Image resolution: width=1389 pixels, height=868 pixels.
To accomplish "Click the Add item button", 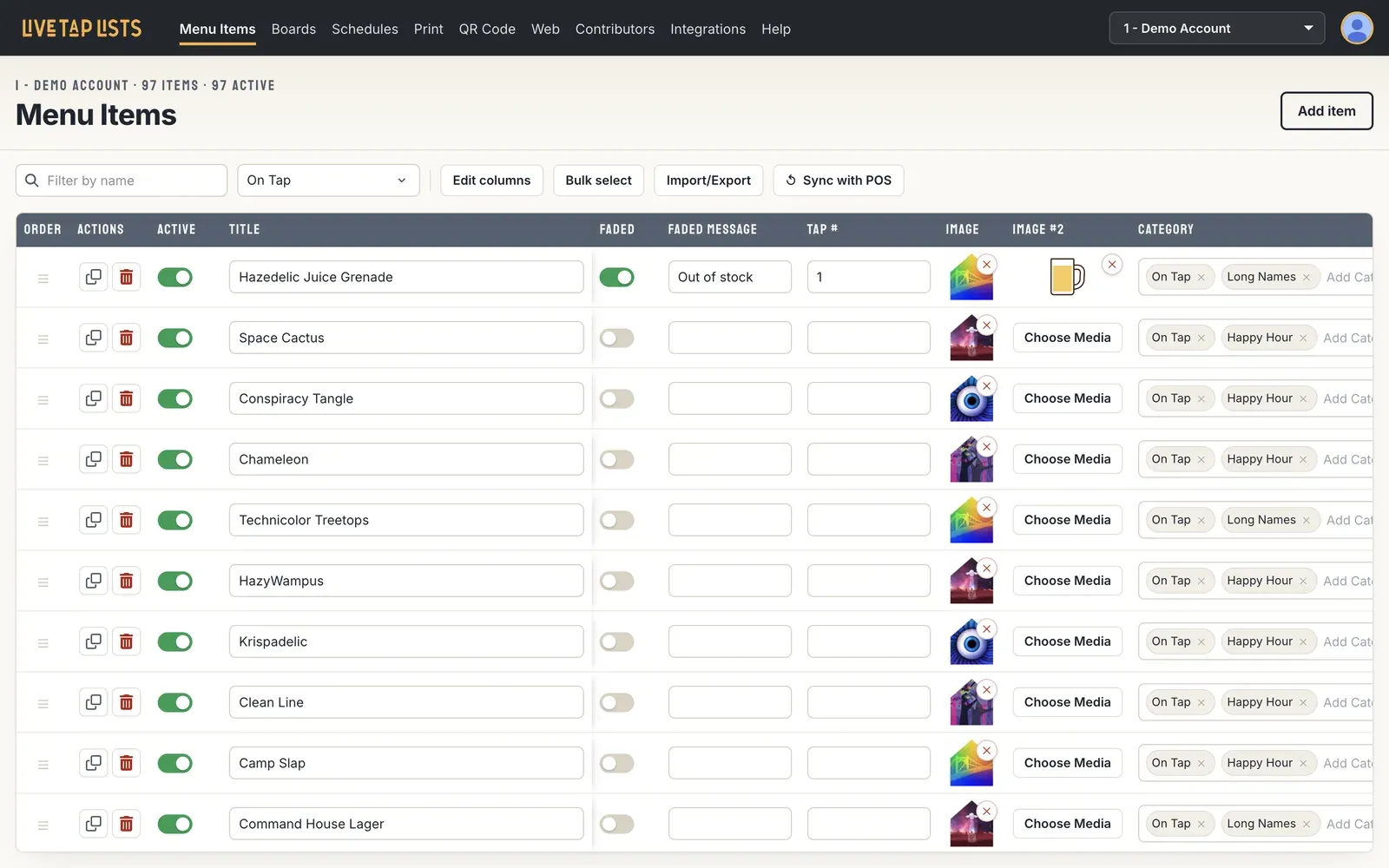I will 1326,111.
